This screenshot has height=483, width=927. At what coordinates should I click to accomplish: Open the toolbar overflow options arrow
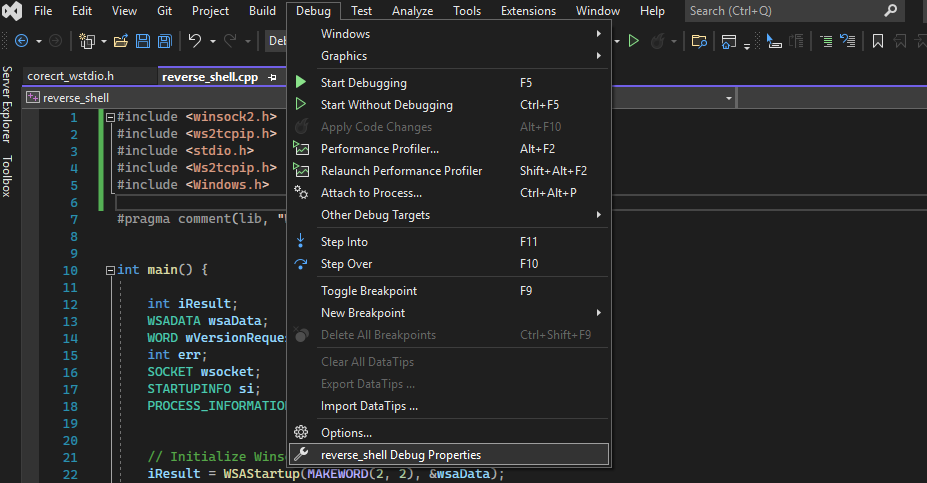pyautogui.click(x=747, y=45)
